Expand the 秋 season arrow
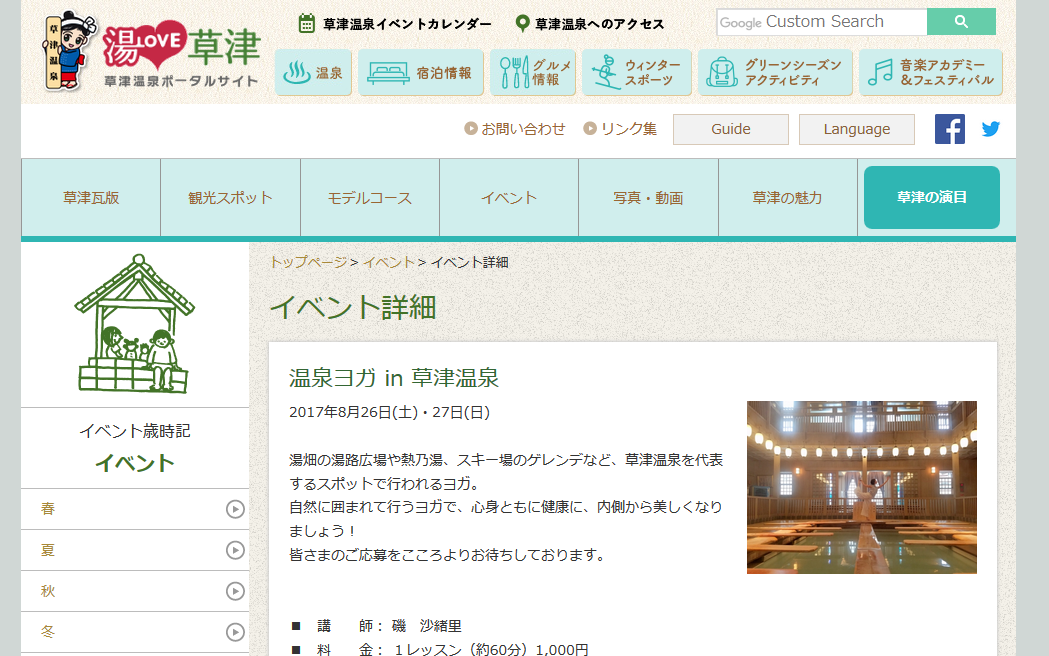Viewport: 1049px width, 656px height. click(235, 591)
